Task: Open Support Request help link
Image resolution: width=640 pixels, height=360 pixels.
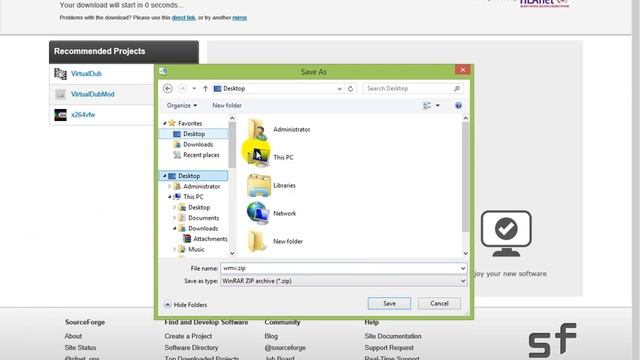Action: pyautogui.click(x=389, y=348)
